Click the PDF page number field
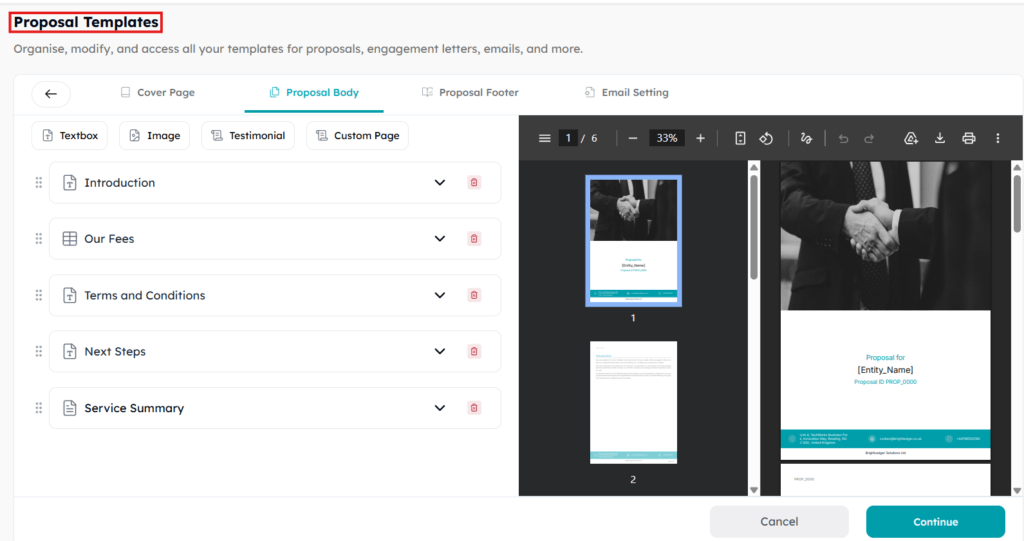 click(568, 139)
